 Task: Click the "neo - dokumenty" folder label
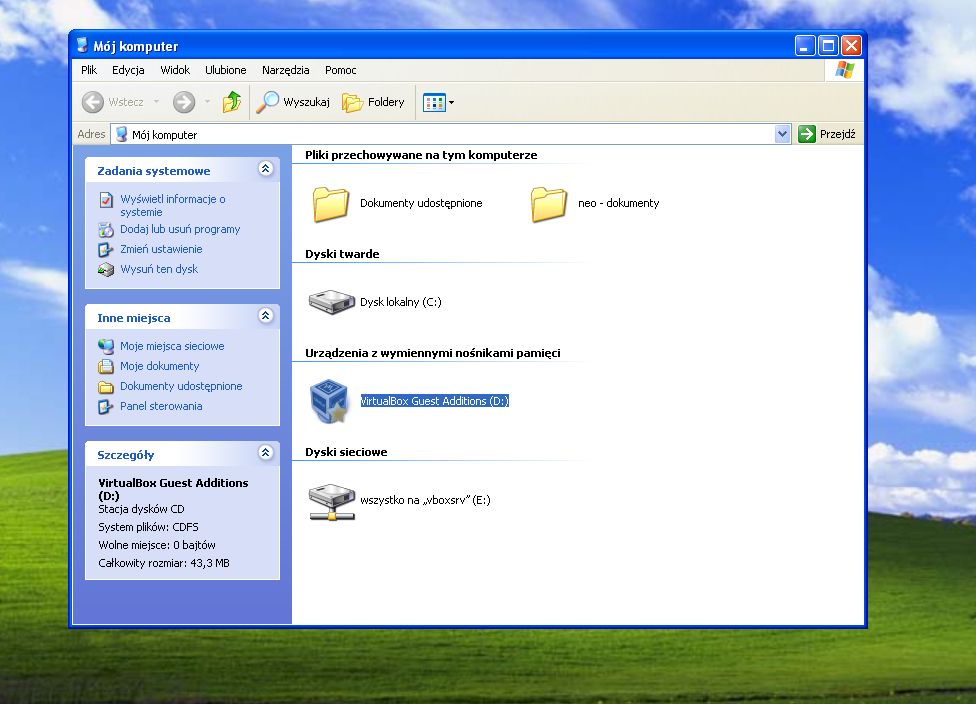click(619, 204)
